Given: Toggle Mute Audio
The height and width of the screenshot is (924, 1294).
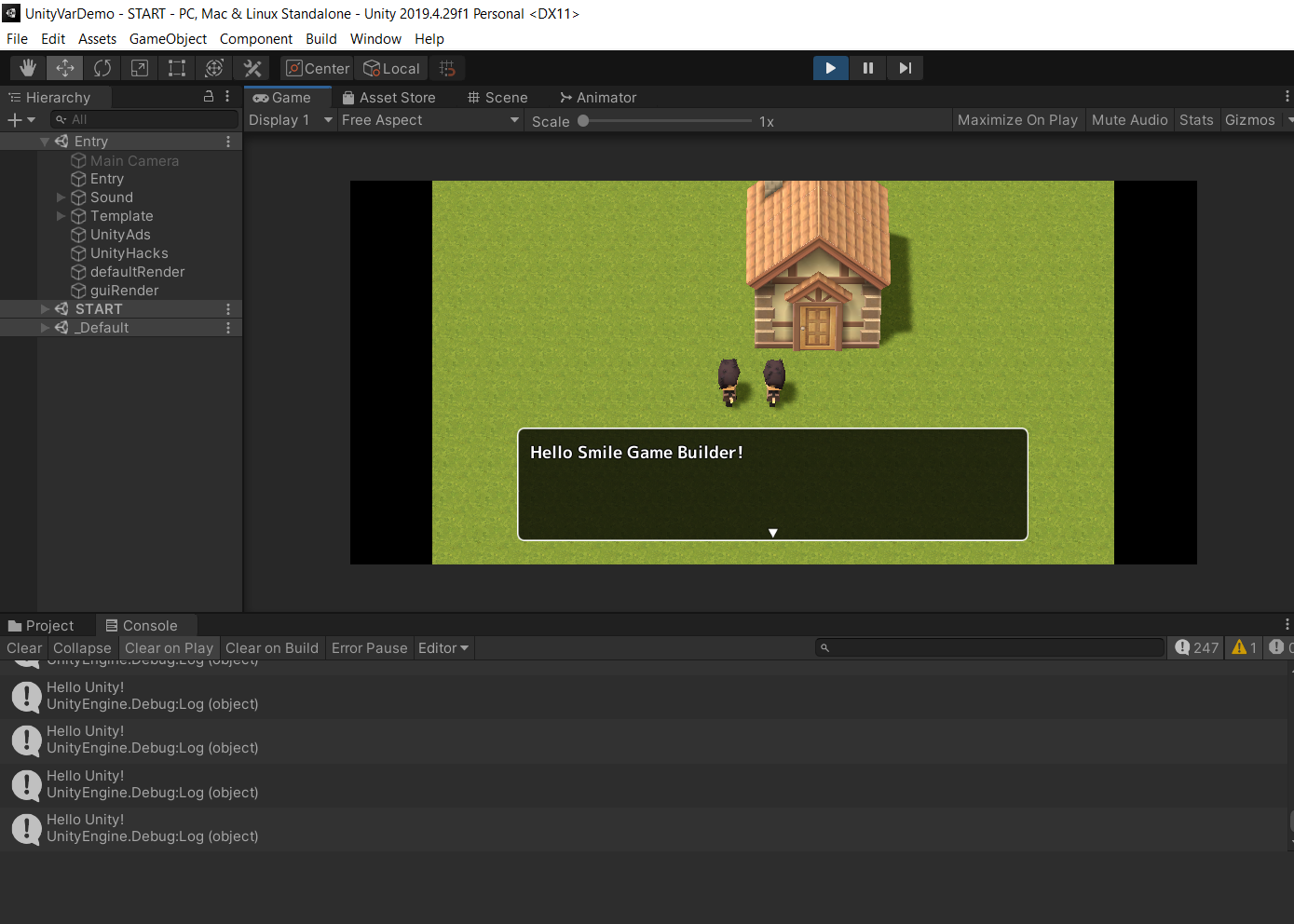Looking at the screenshot, I should [x=1129, y=120].
